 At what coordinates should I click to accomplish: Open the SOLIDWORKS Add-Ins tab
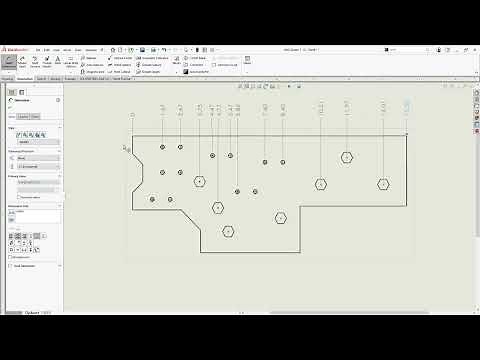(x=95, y=79)
